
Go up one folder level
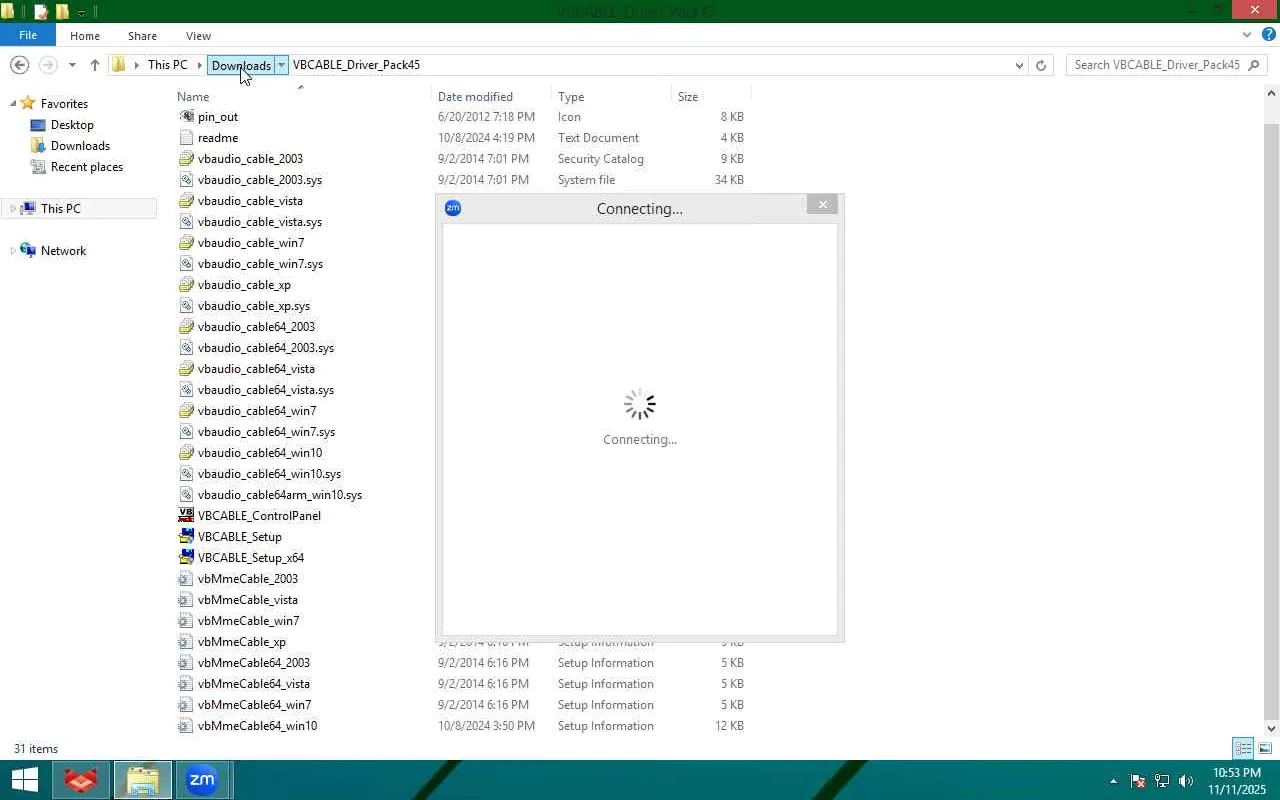tap(95, 65)
